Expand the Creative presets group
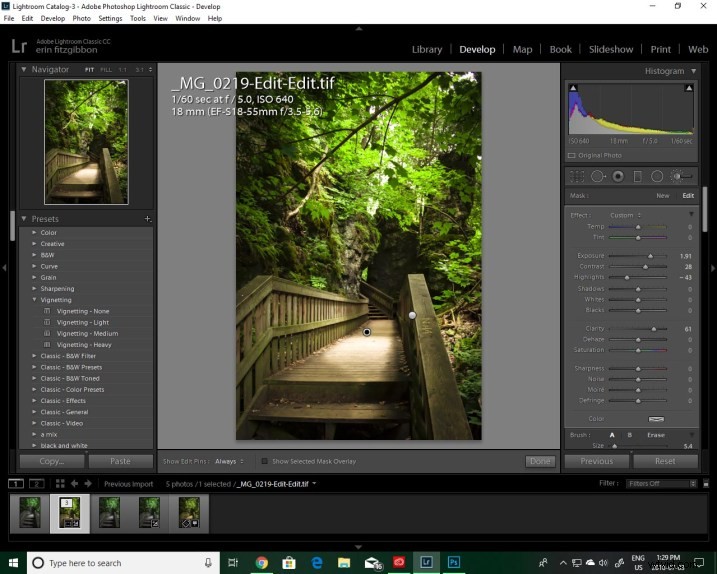The height and width of the screenshot is (574, 717). (x=34, y=244)
